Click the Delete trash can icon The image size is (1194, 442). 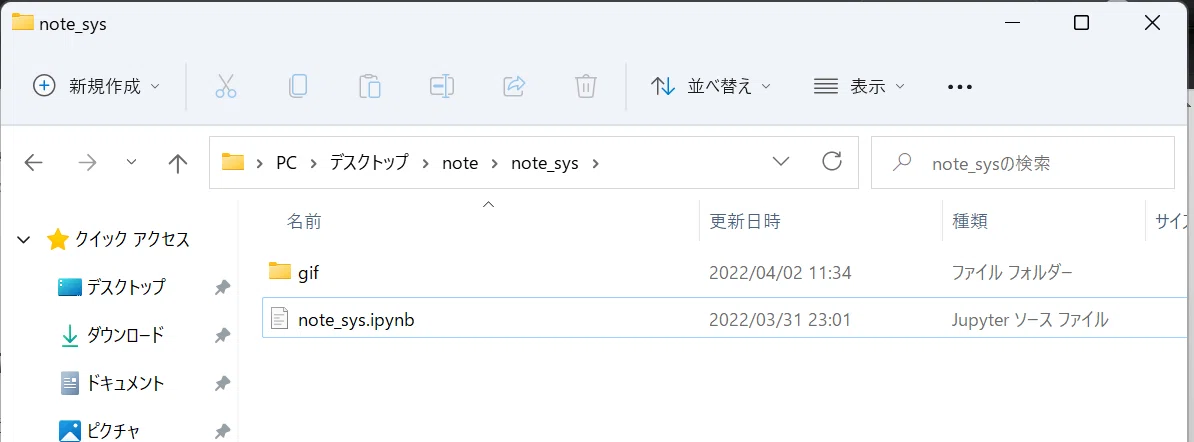(585, 86)
